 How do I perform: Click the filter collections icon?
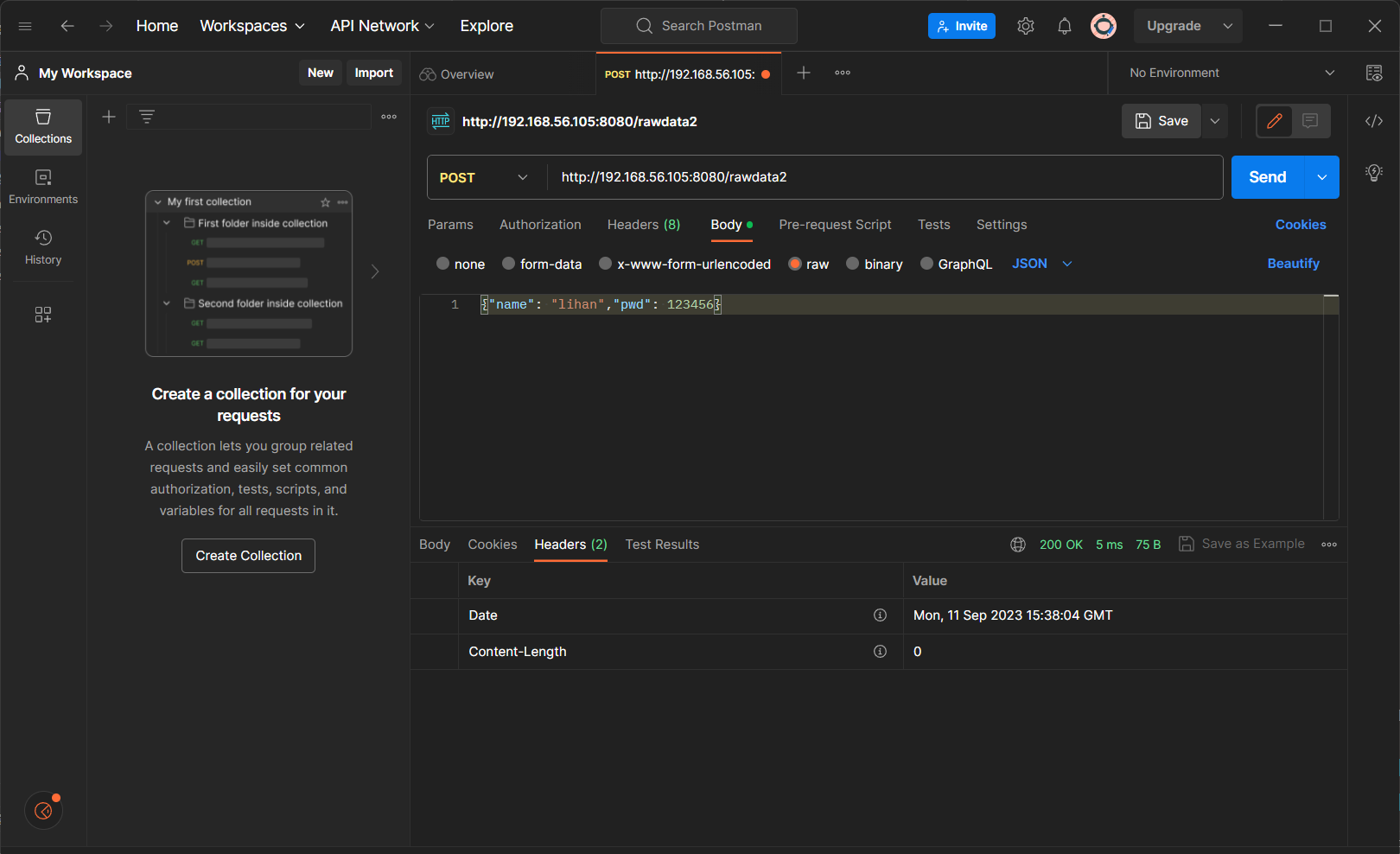(x=147, y=117)
